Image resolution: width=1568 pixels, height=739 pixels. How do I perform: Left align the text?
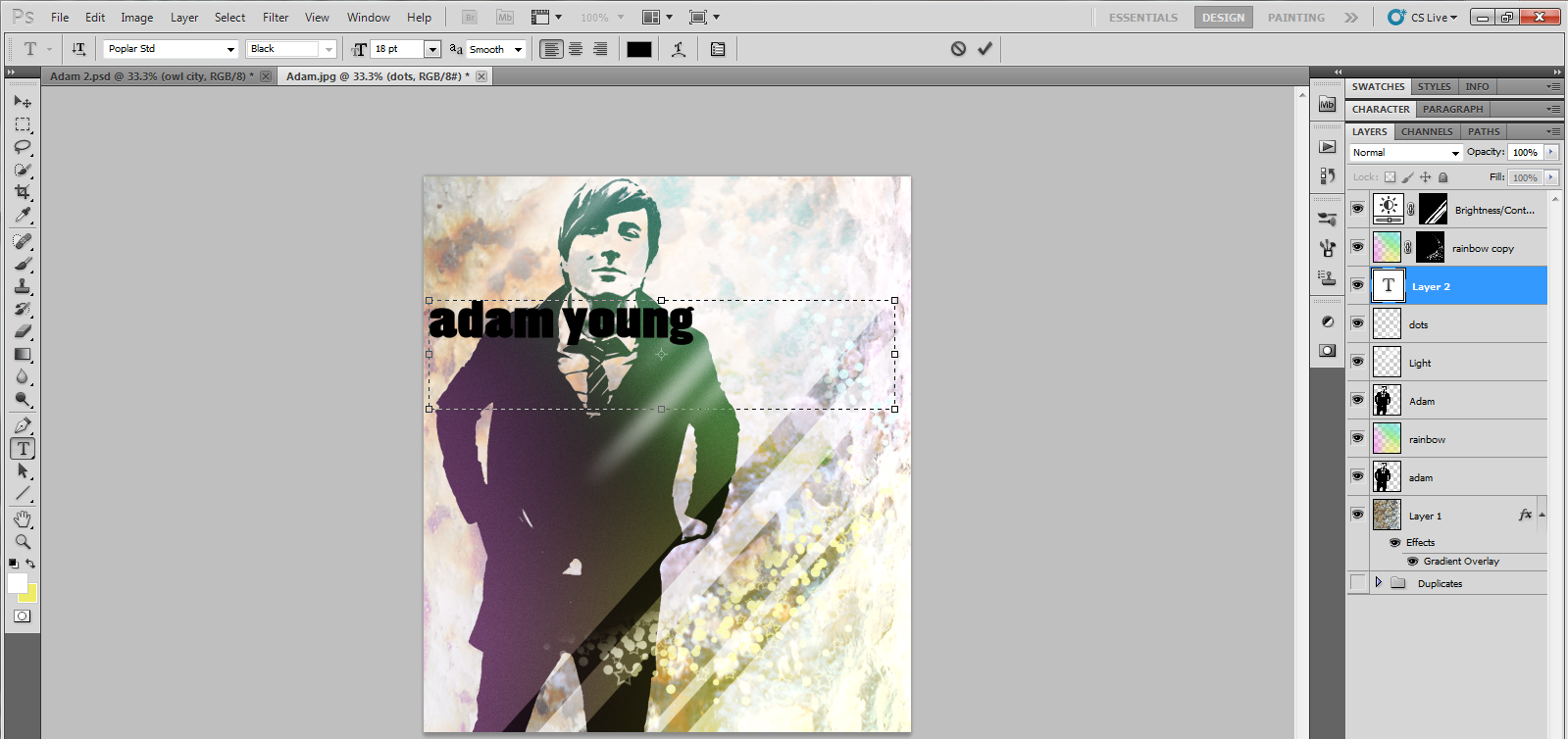click(552, 49)
